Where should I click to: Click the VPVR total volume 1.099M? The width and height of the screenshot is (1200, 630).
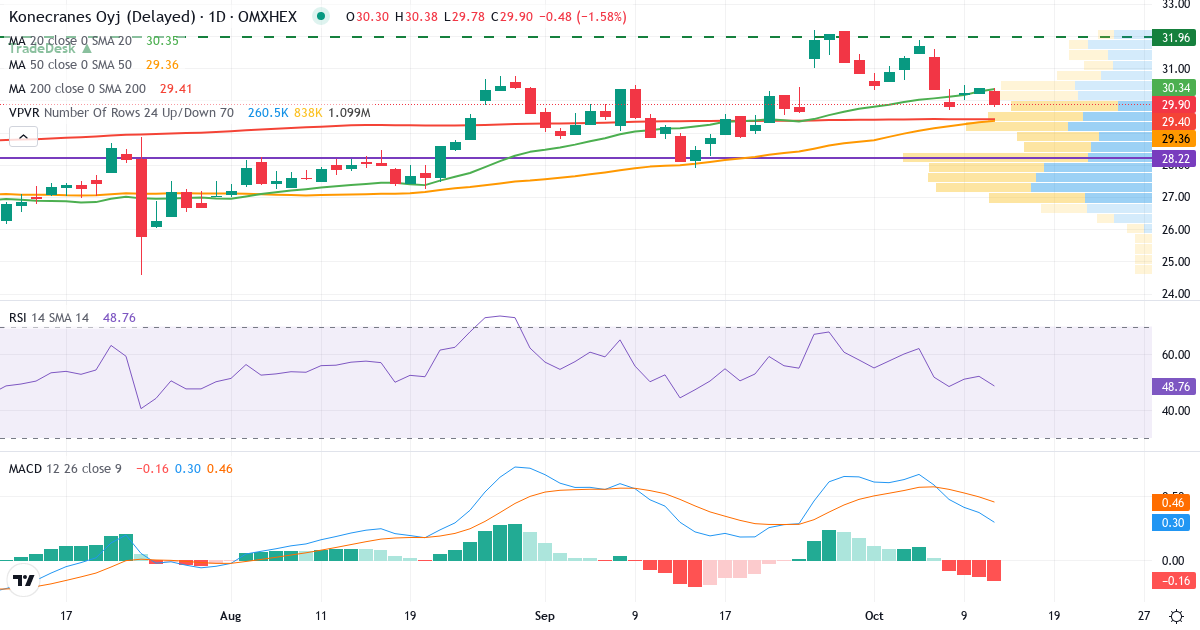click(x=349, y=113)
